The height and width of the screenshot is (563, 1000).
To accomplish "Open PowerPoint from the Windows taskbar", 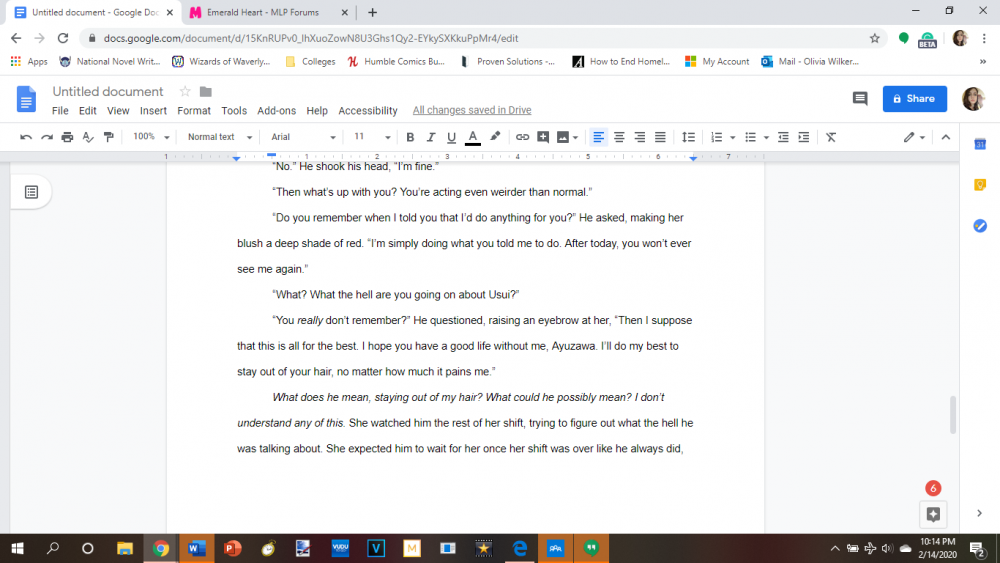I will tap(233, 548).
